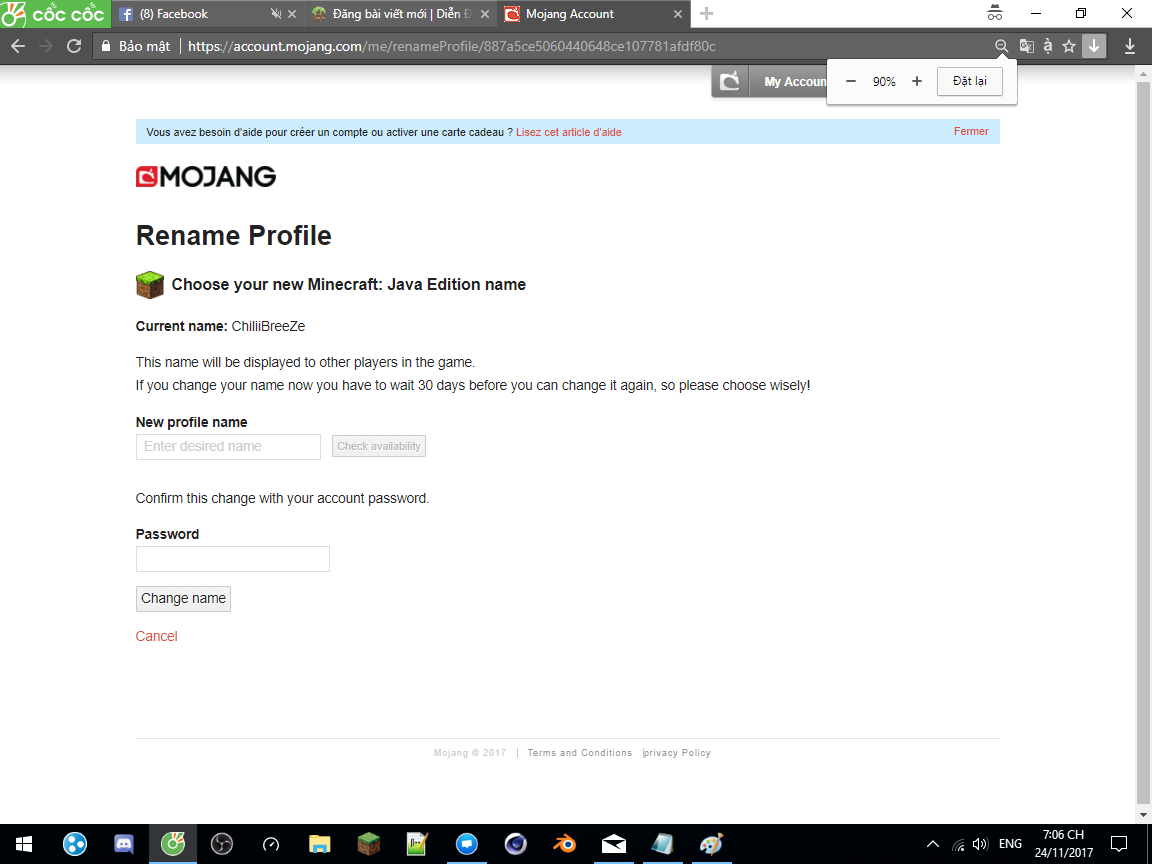Click the page vertical scrollbar down arrow

pos(1142,815)
